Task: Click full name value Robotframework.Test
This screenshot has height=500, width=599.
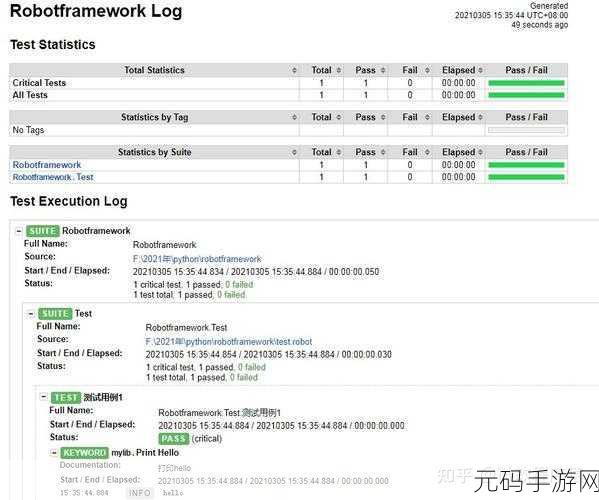Action: (x=186, y=328)
